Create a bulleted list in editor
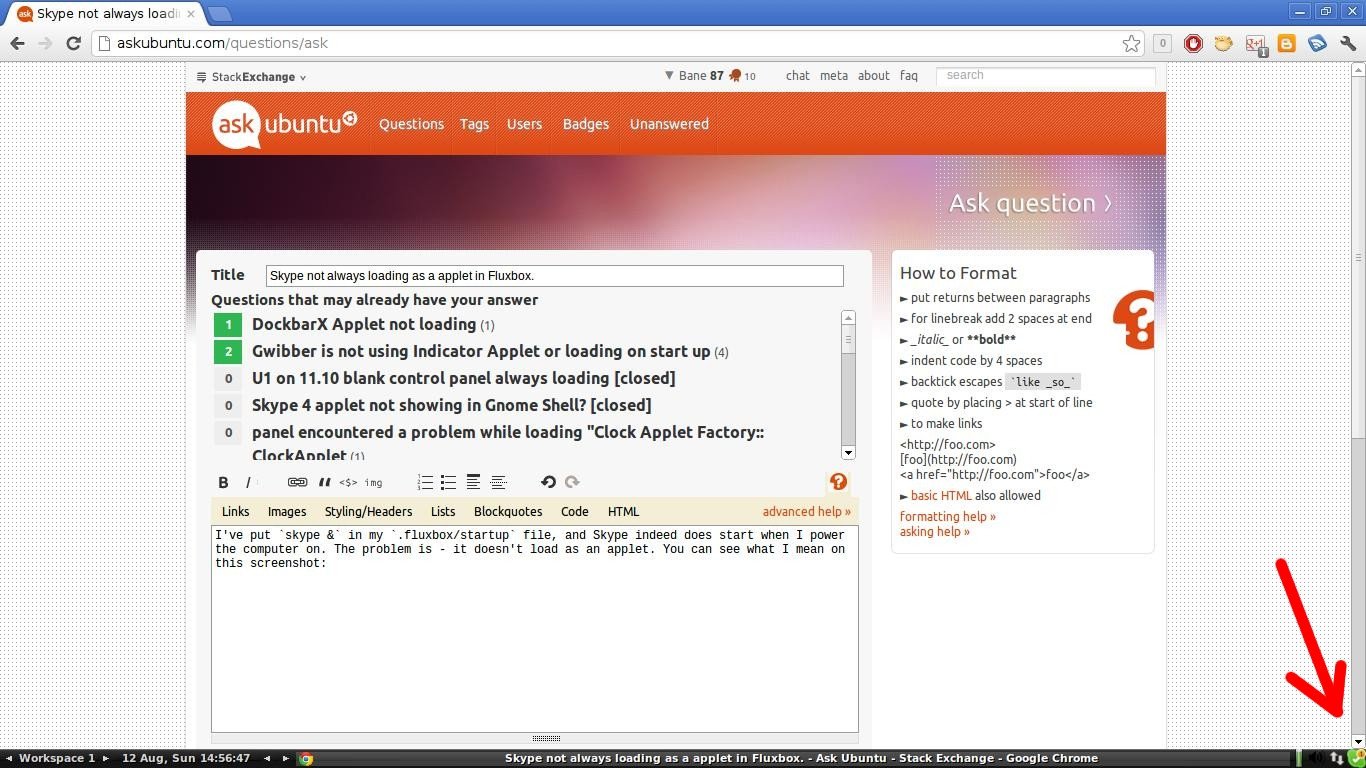The width and height of the screenshot is (1366, 768). point(448,482)
